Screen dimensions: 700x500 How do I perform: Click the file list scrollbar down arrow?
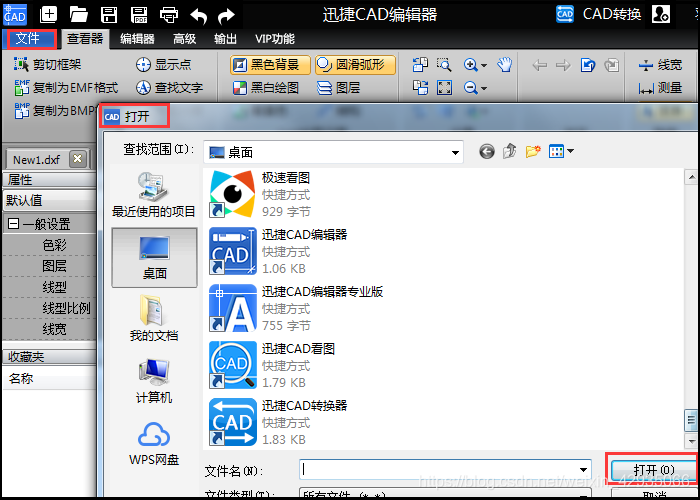[691, 441]
